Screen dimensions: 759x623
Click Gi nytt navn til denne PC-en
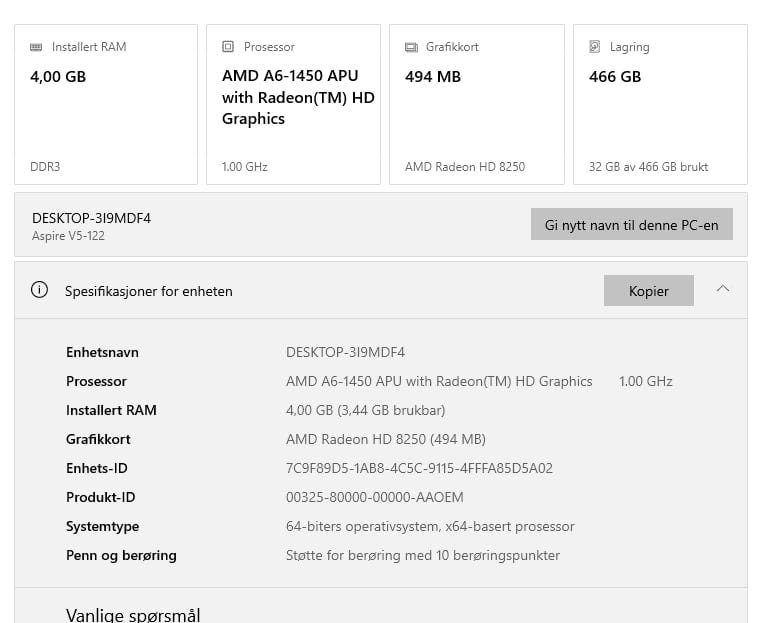632,225
